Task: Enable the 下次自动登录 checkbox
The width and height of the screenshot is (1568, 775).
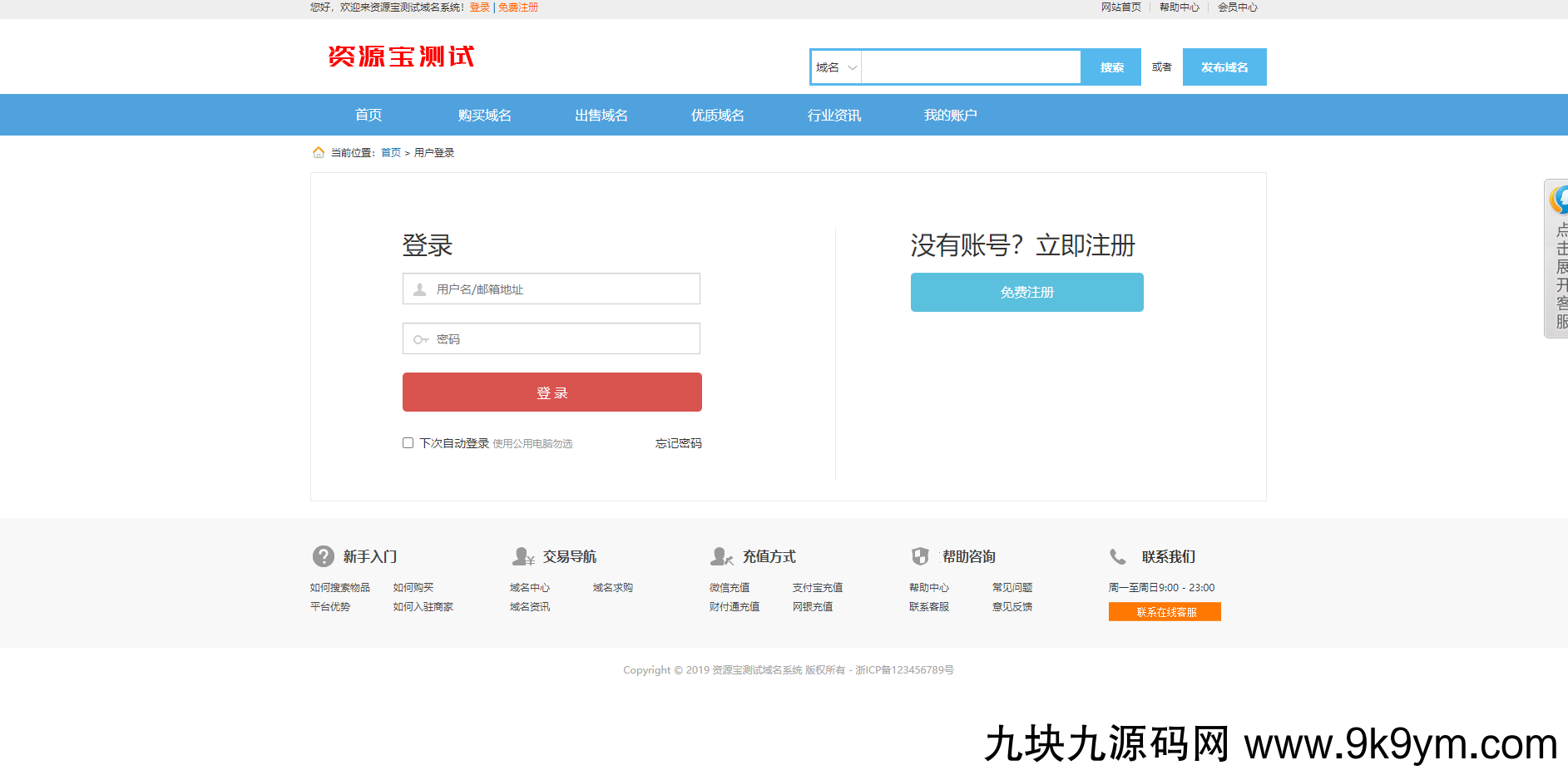Action: point(408,442)
